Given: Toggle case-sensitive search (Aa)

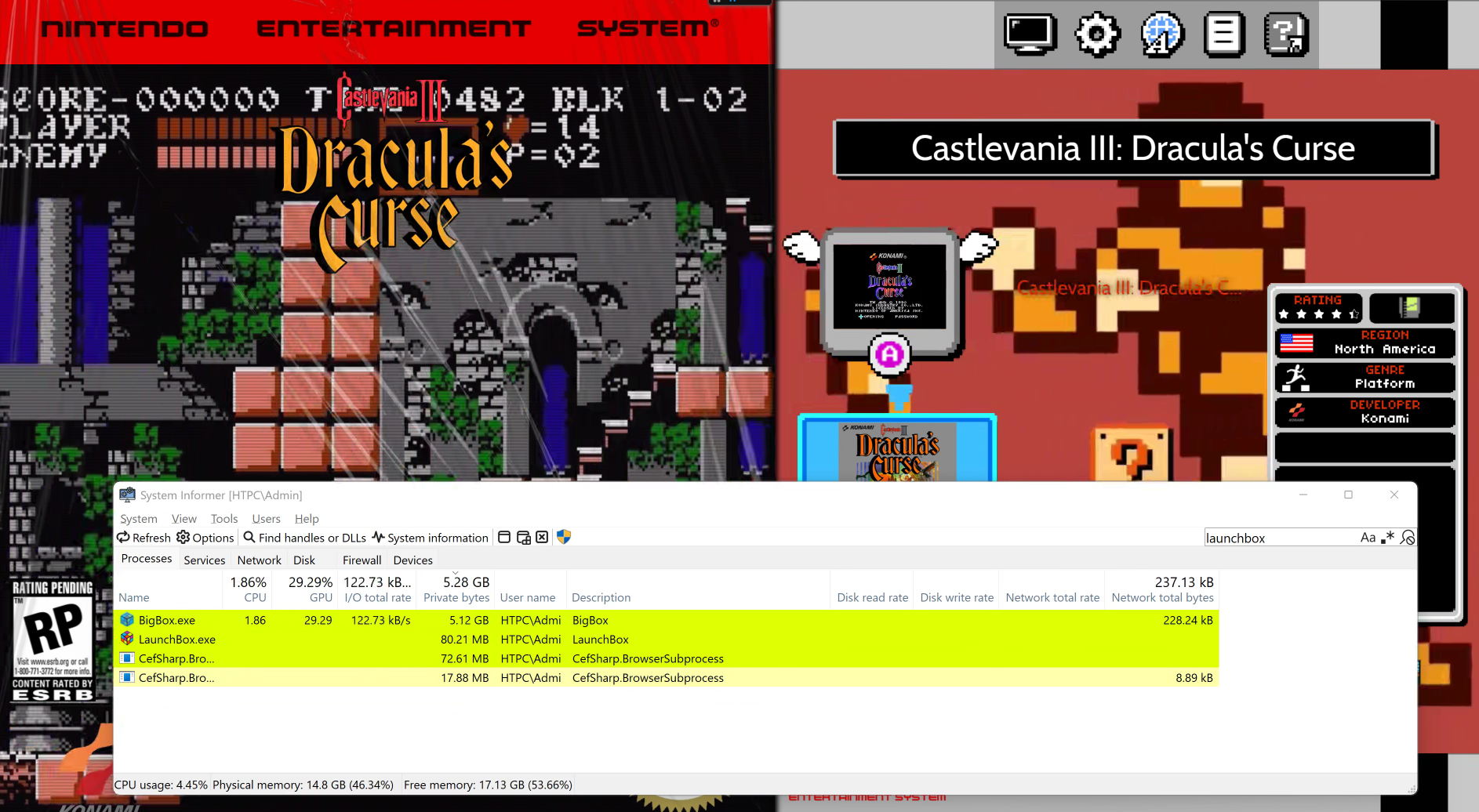Looking at the screenshot, I should [1368, 538].
